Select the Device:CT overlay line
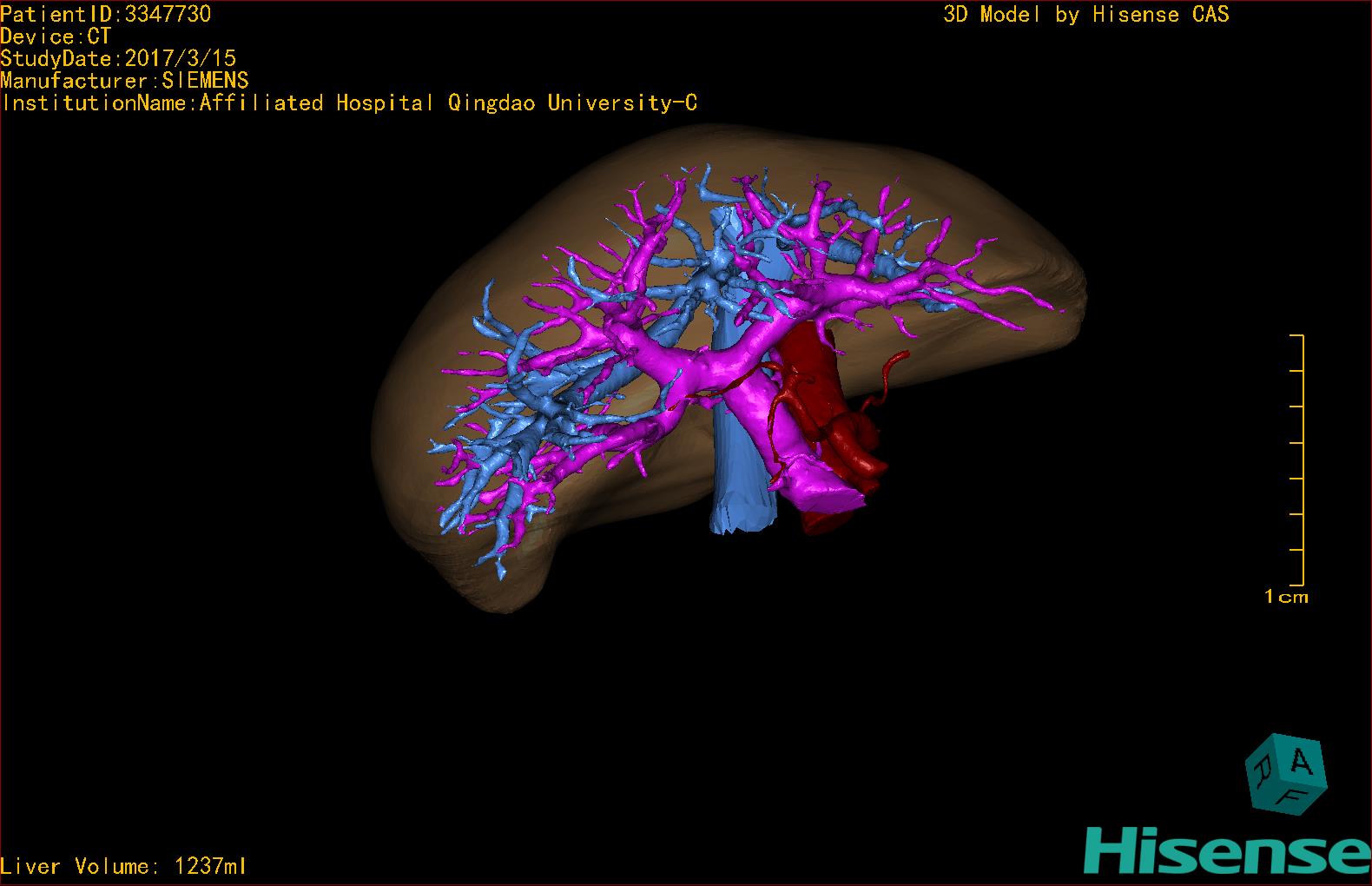1372x886 pixels. coord(56,36)
